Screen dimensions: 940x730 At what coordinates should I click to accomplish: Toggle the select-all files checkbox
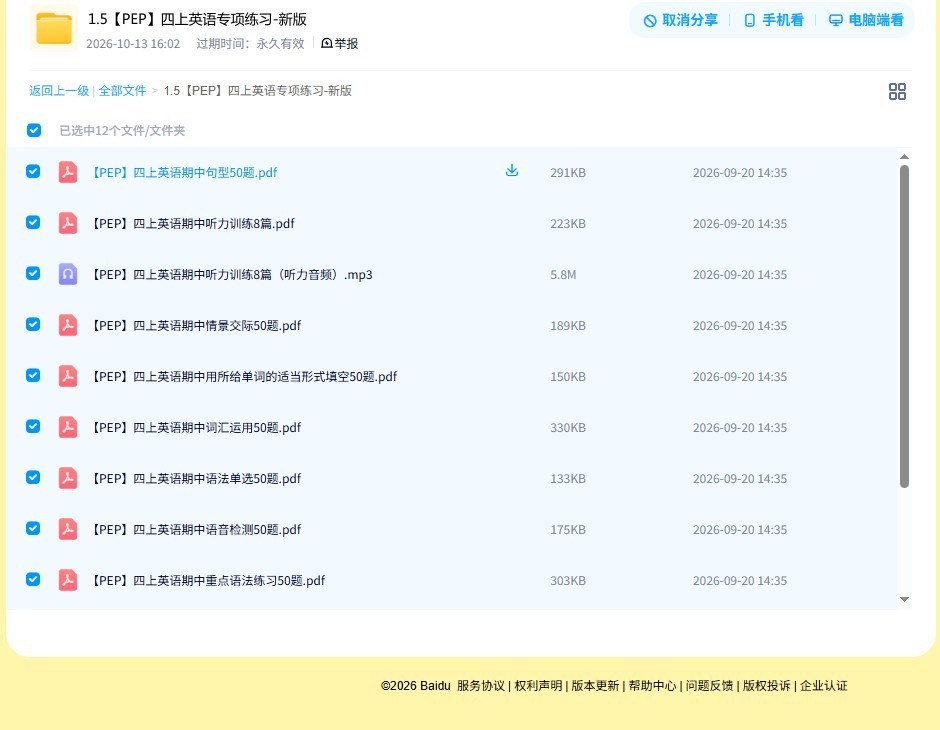coord(34,130)
